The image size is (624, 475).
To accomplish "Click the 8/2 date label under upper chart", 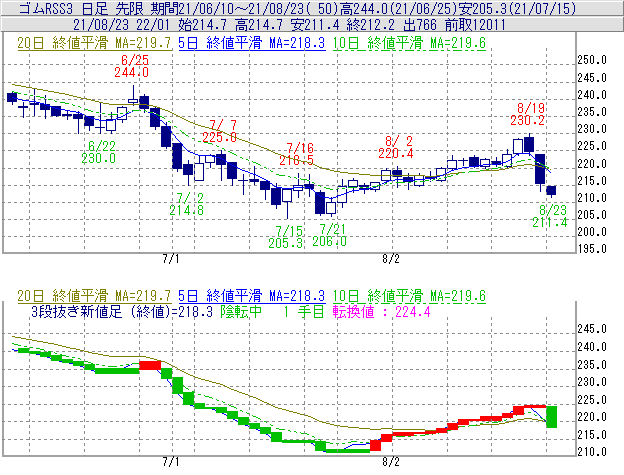I will pyautogui.click(x=391, y=259).
